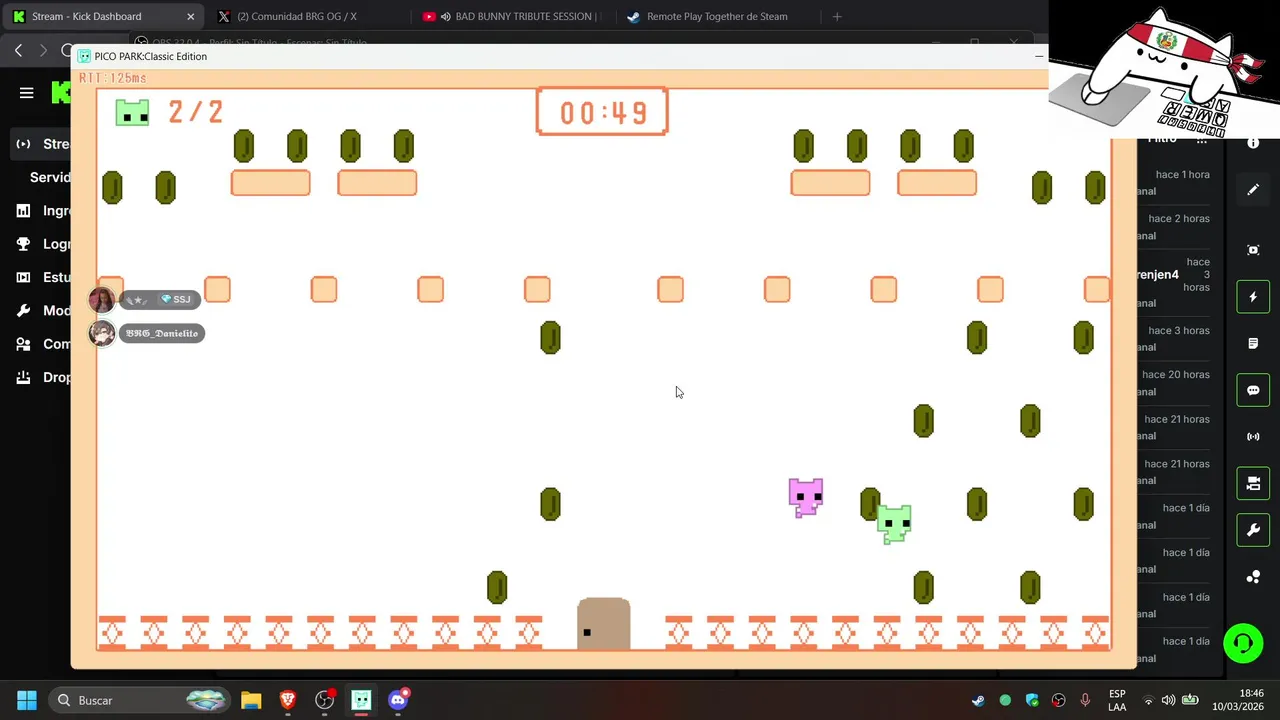Go forward in the browser
The image size is (1280, 720).
tap(43, 50)
